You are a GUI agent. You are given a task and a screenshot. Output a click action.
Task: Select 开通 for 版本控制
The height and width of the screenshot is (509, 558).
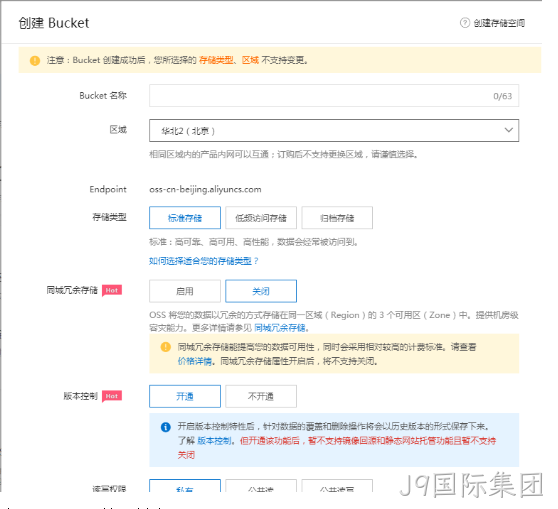[x=185, y=396]
